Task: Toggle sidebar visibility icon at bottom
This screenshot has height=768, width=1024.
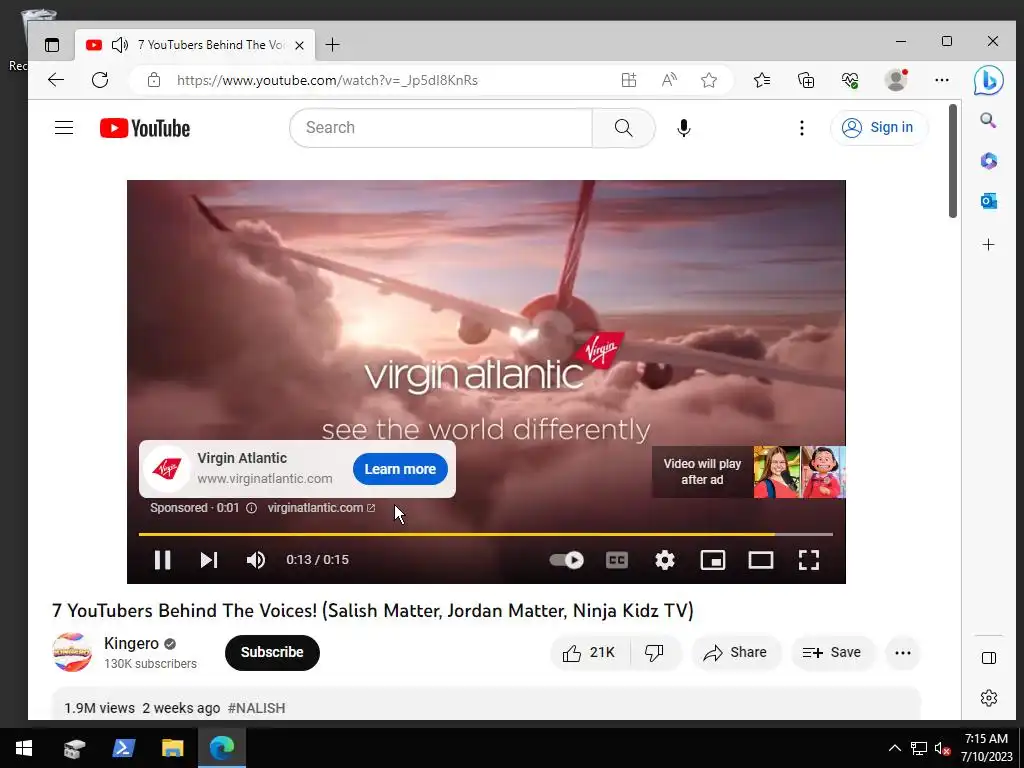Action: coord(989,658)
